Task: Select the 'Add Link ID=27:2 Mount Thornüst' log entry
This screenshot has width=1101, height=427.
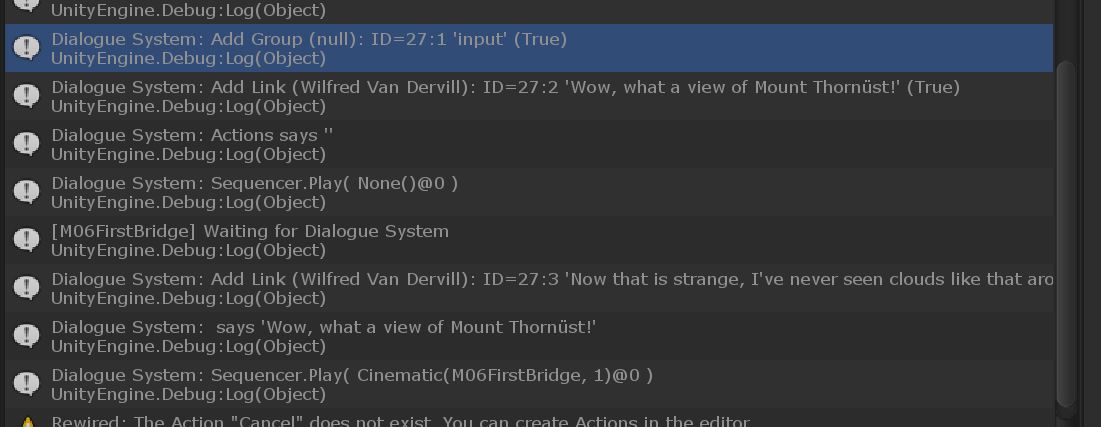Action: coord(529,96)
